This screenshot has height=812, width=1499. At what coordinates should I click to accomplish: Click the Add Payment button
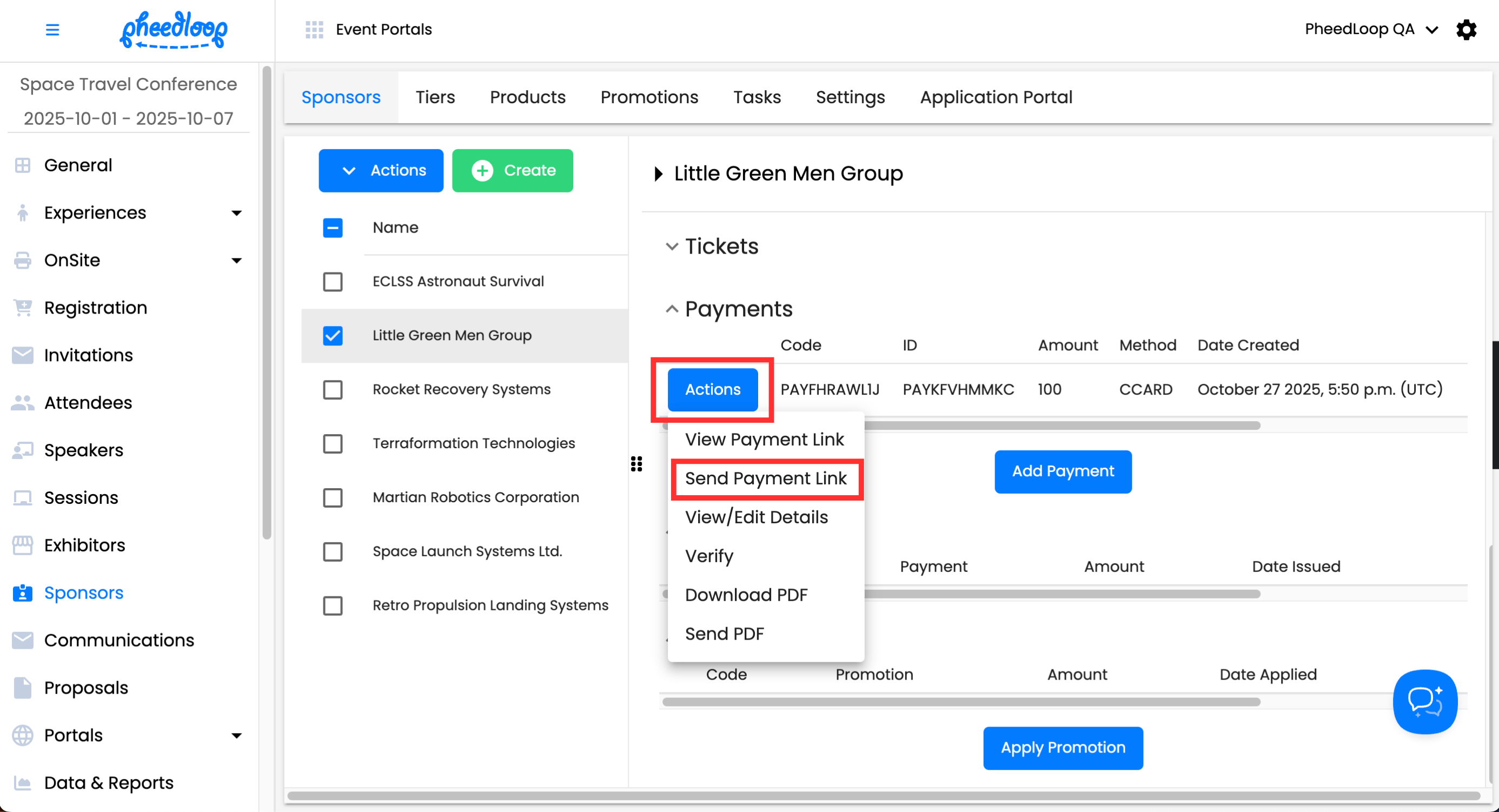point(1063,471)
